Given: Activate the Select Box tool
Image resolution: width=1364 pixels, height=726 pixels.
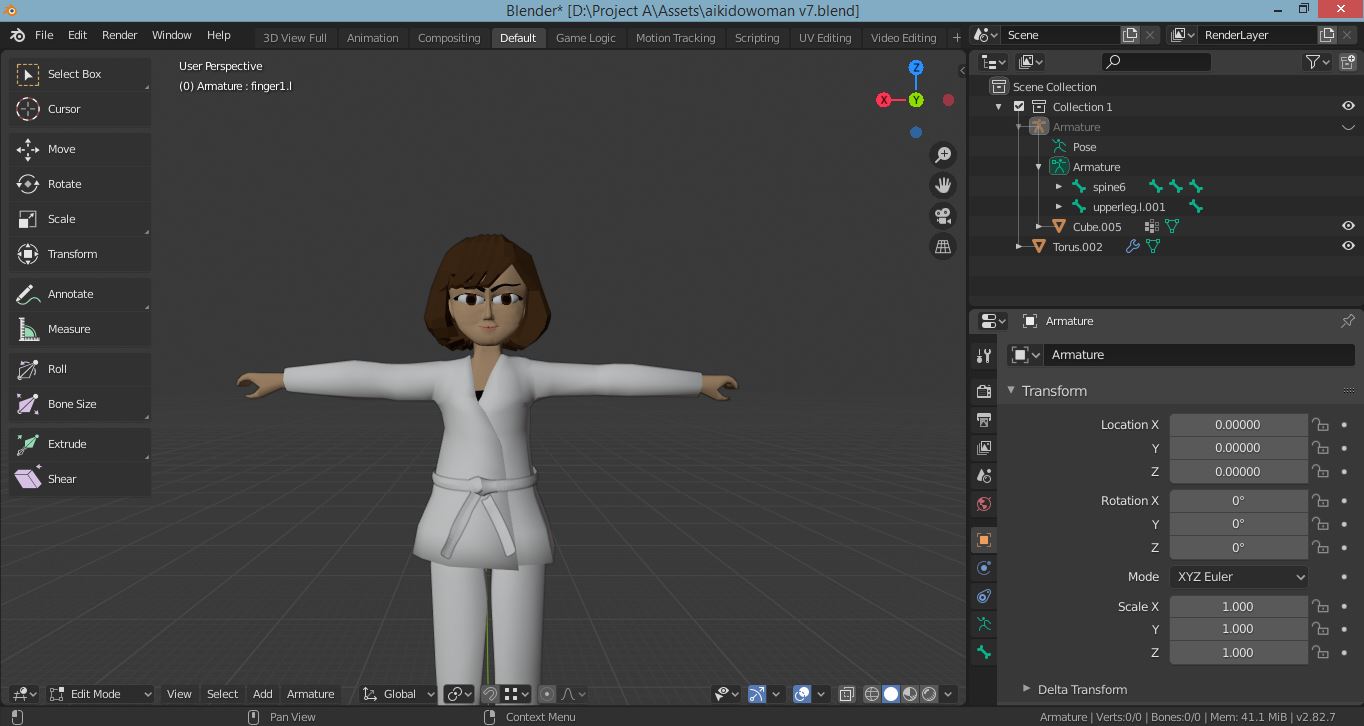Looking at the screenshot, I should click(x=80, y=74).
